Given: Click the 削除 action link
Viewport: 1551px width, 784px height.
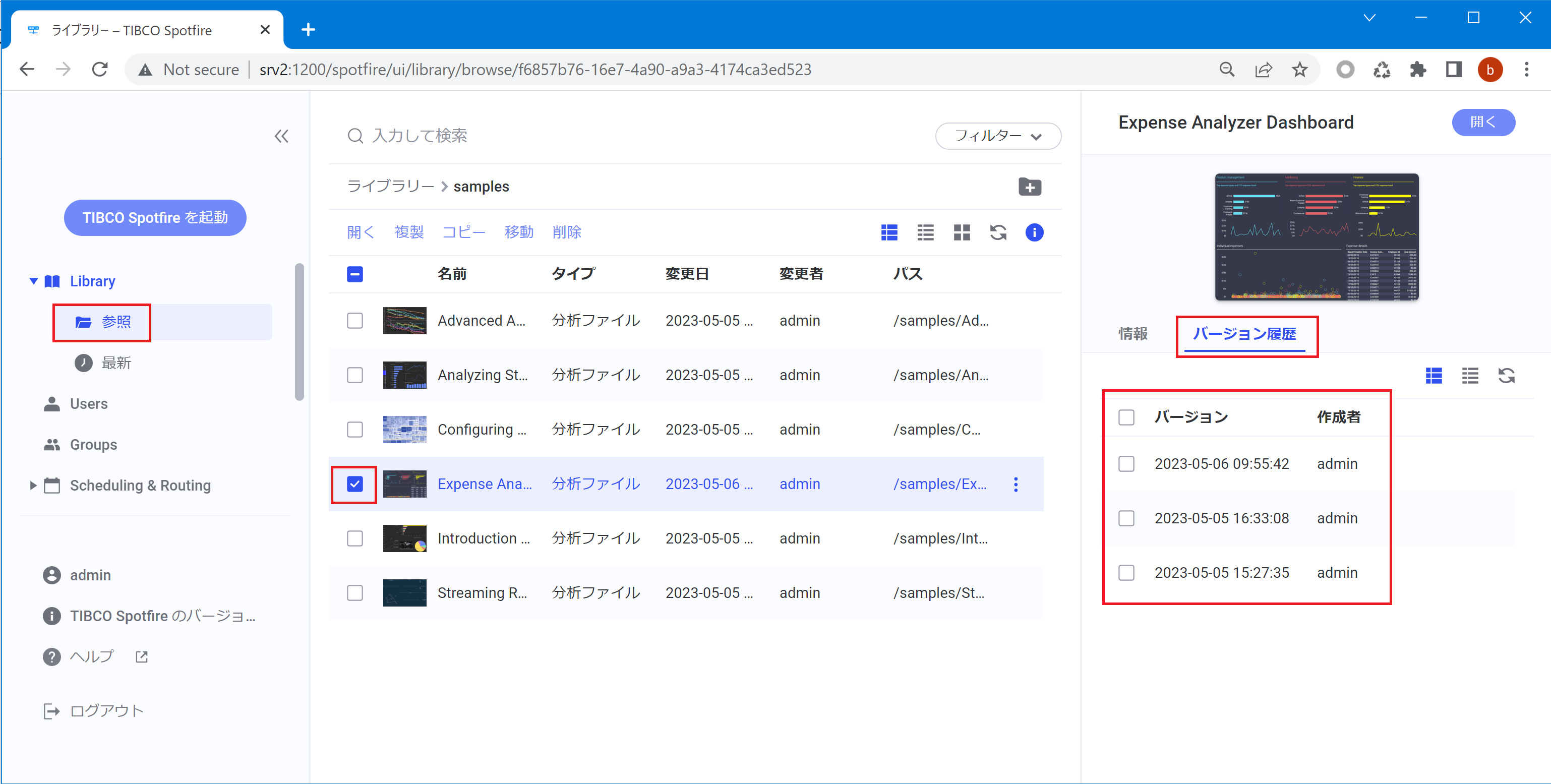Looking at the screenshot, I should [567, 232].
